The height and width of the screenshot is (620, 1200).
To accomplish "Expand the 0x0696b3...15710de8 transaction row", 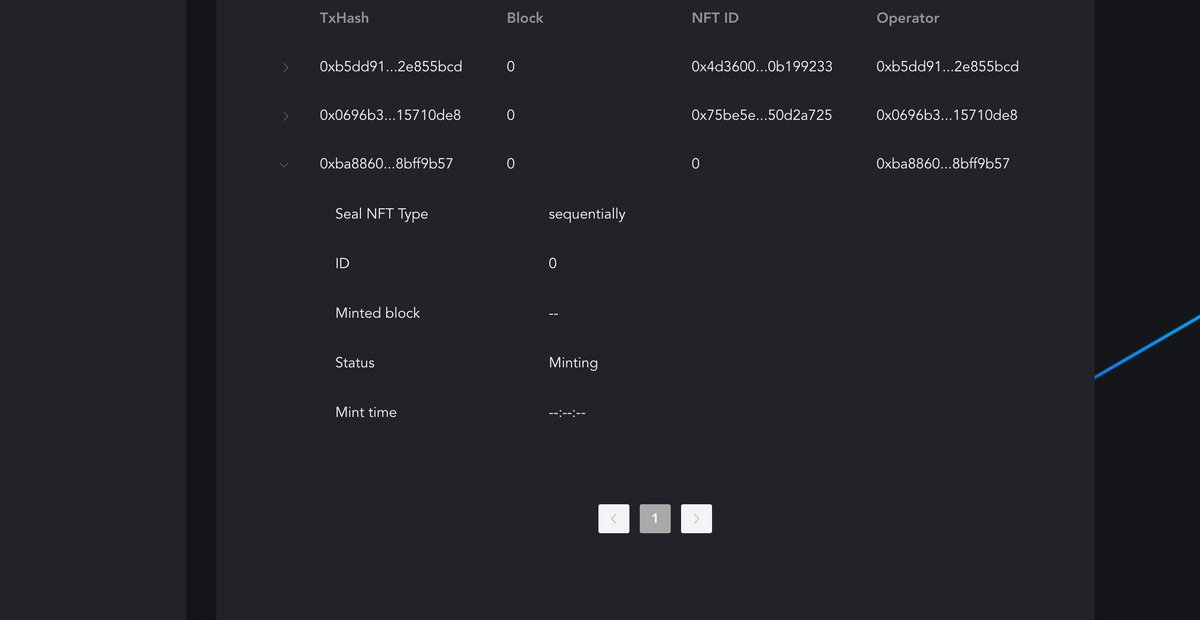I will tap(285, 116).
